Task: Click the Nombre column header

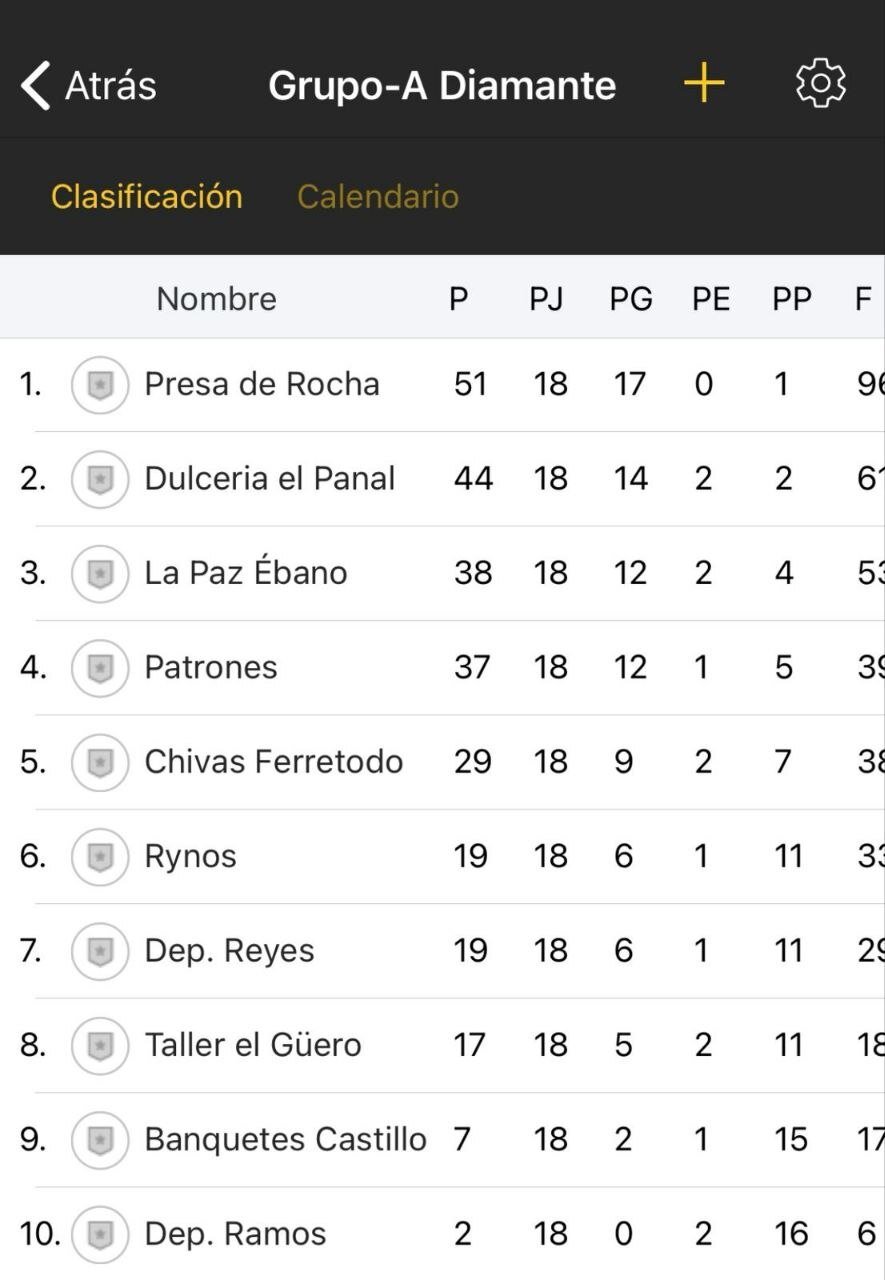Action: click(217, 298)
